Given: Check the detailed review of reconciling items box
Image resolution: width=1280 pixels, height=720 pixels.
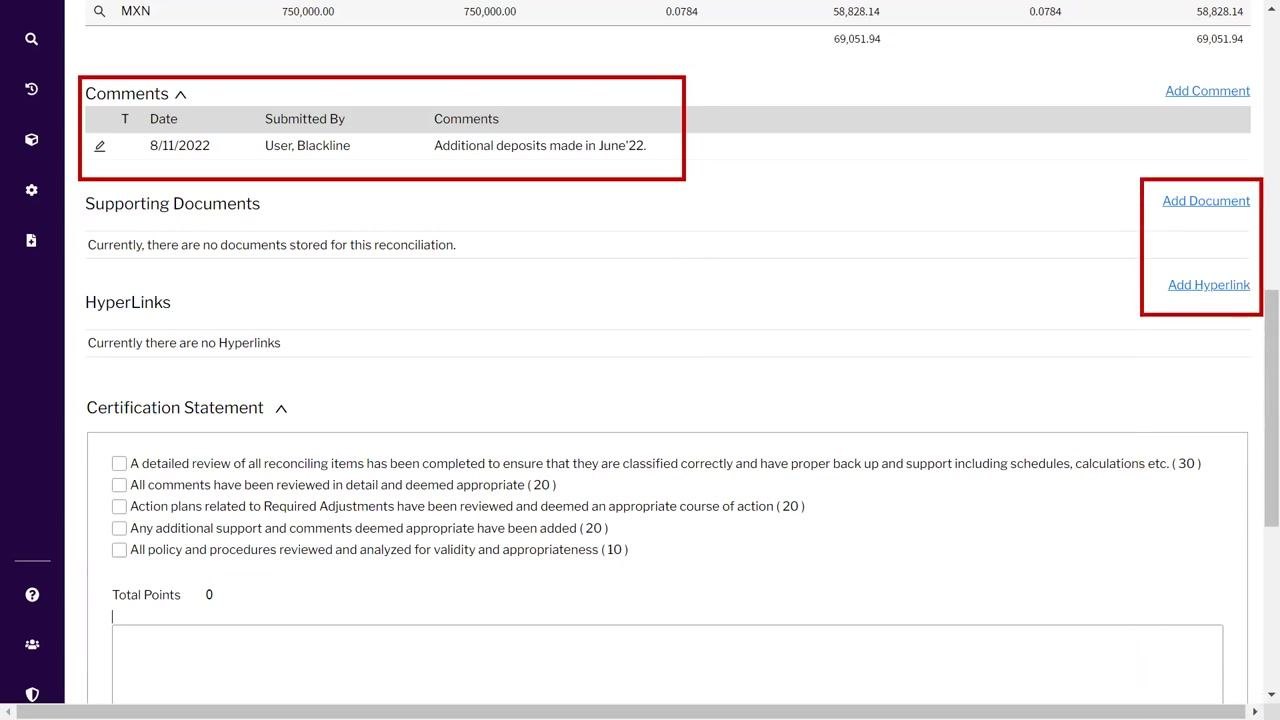Looking at the screenshot, I should coord(119,463).
